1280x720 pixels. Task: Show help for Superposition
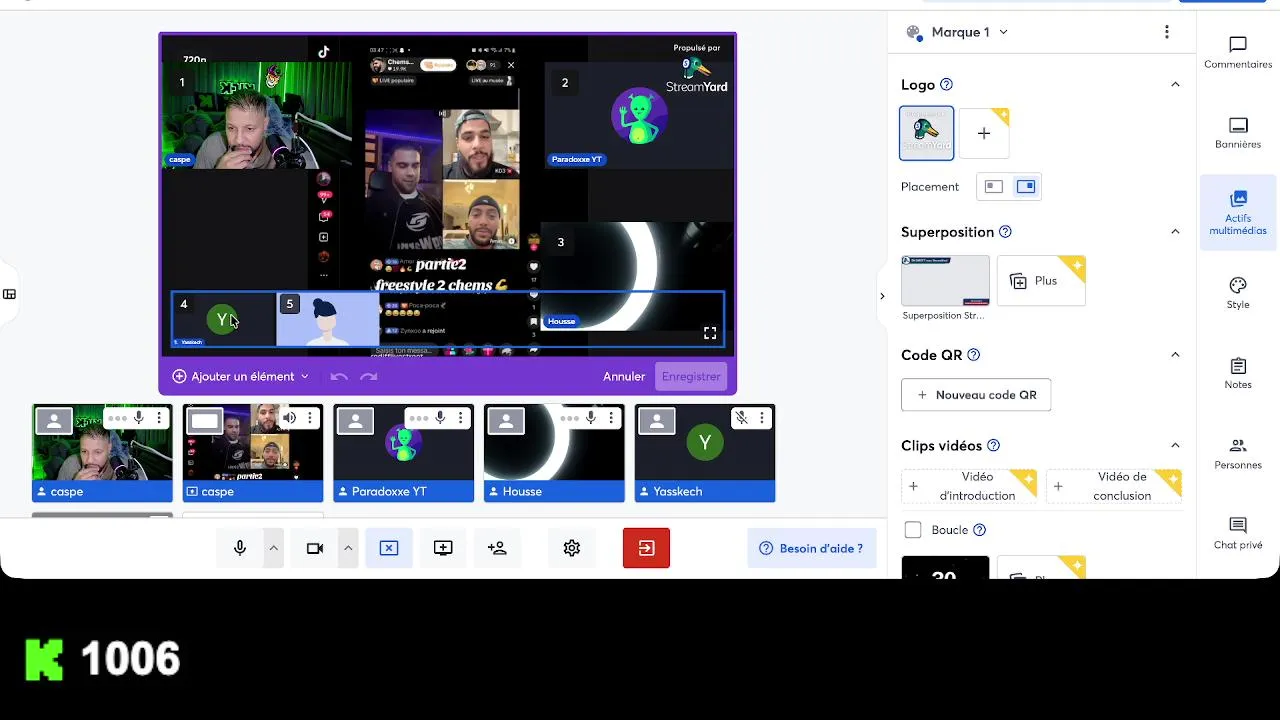pyautogui.click(x=1005, y=232)
